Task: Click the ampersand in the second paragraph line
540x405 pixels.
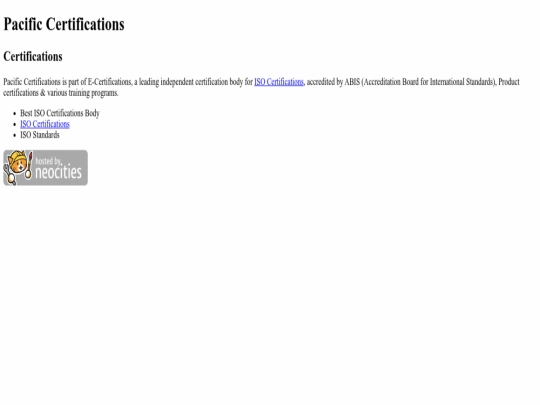Action: point(43,93)
